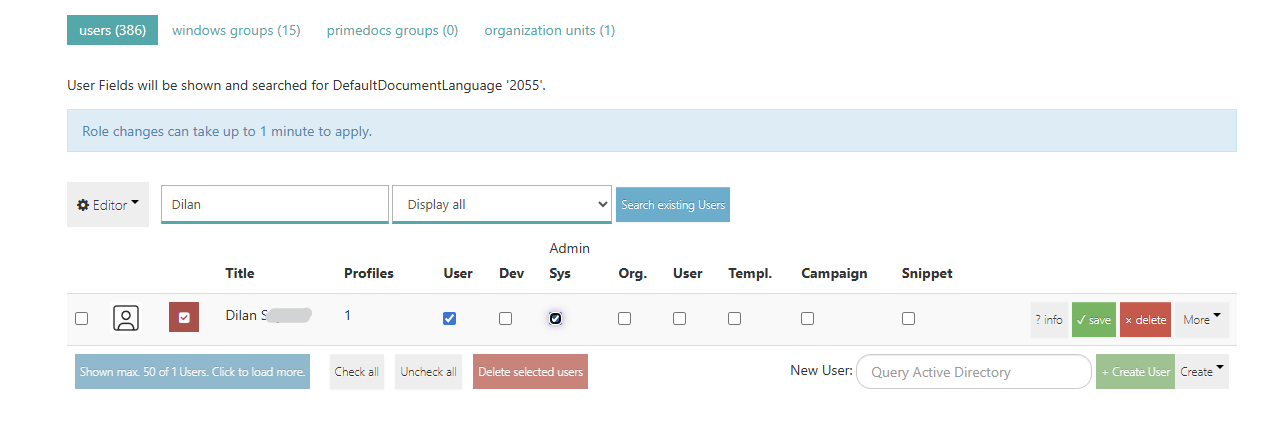
Task: Toggle the Sys Admin checkbox
Action: click(x=556, y=318)
